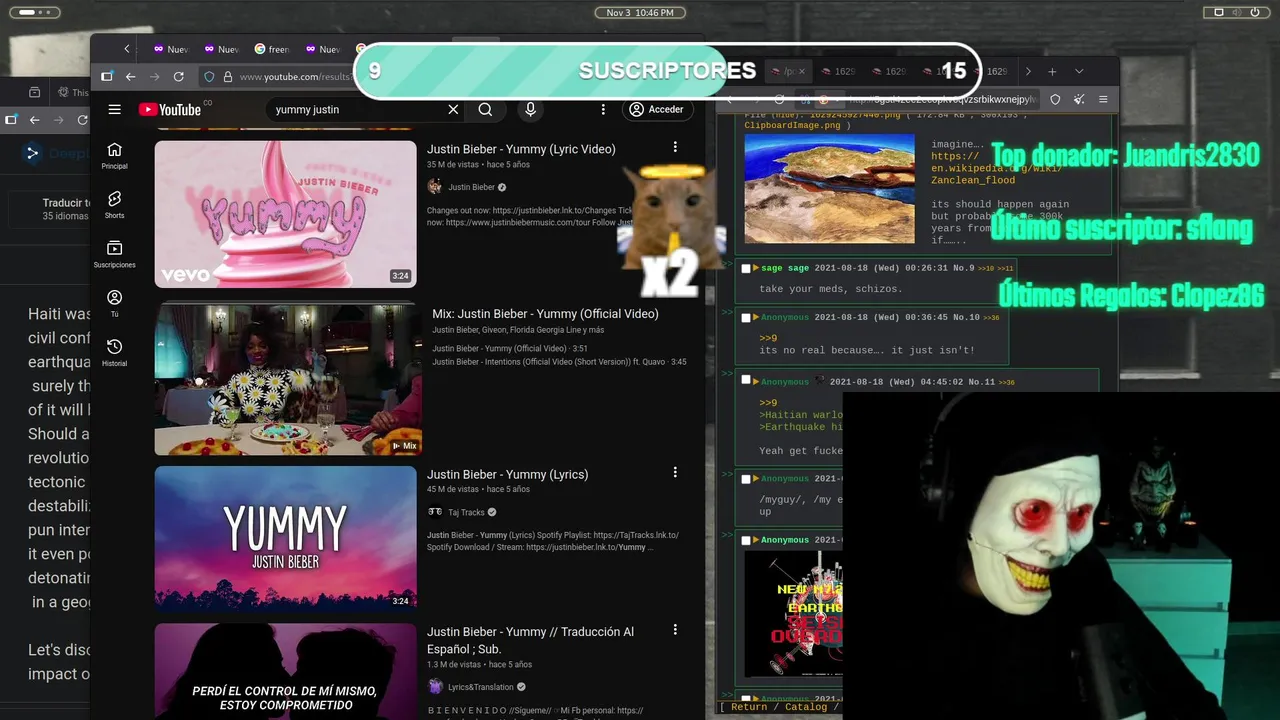Viewport: 1280px width, 720px height.
Task: Click the shield icon in YouTube address bar
Action: pyautogui.click(x=209, y=77)
